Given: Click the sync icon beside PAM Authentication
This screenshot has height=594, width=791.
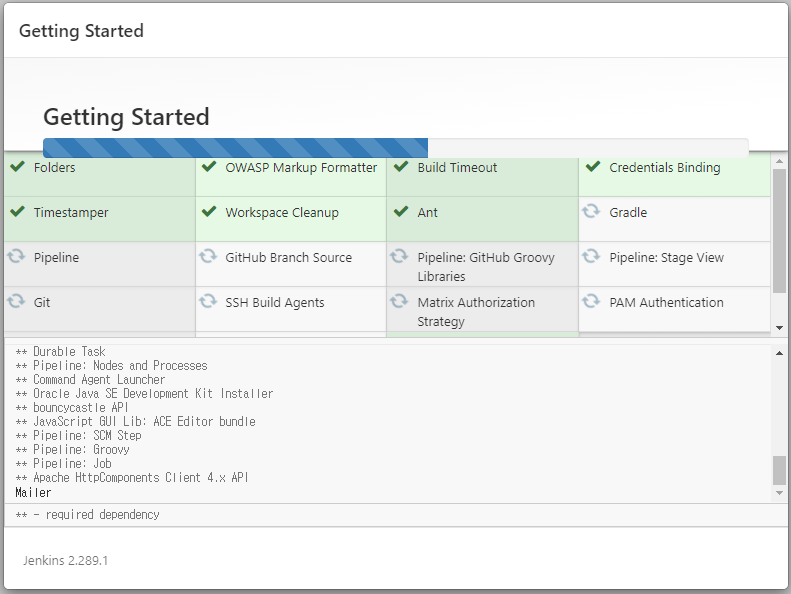Looking at the screenshot, I should [x=591, y=301].
